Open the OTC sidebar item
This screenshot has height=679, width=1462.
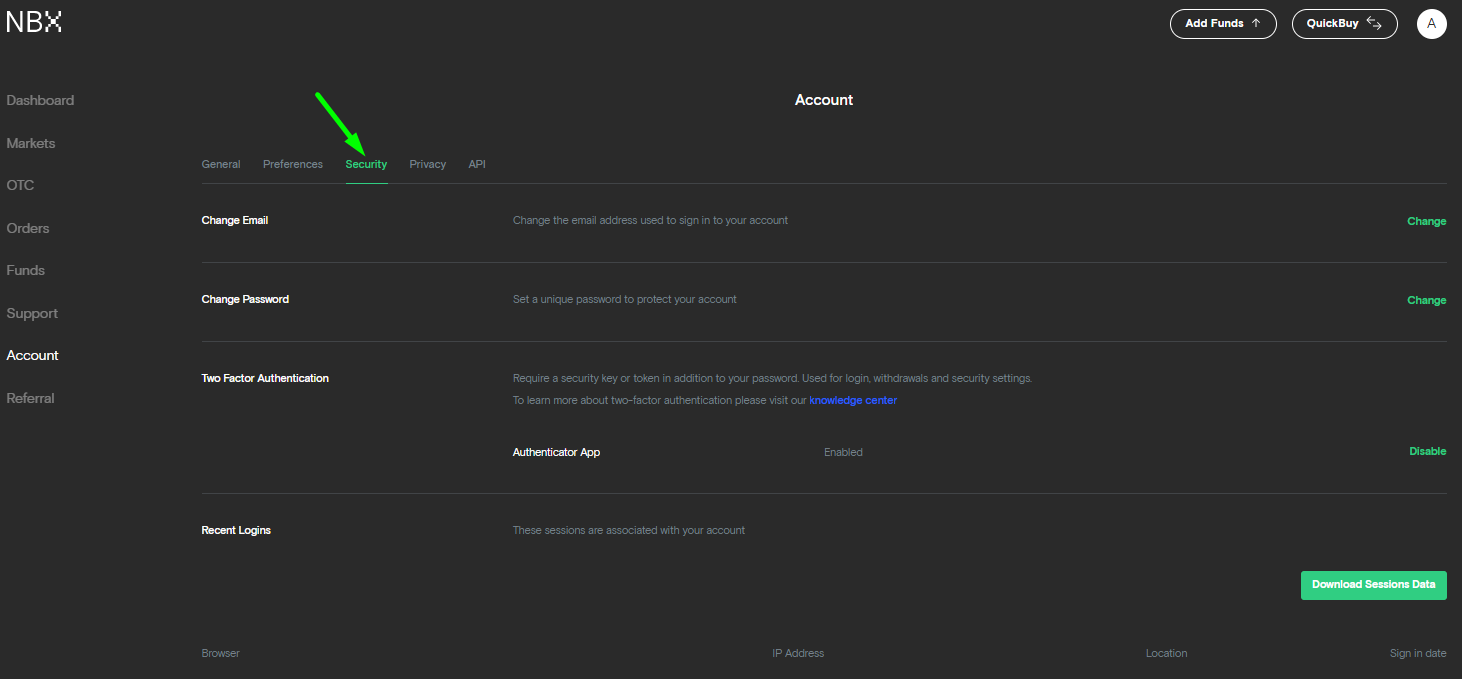click(20, 186)
